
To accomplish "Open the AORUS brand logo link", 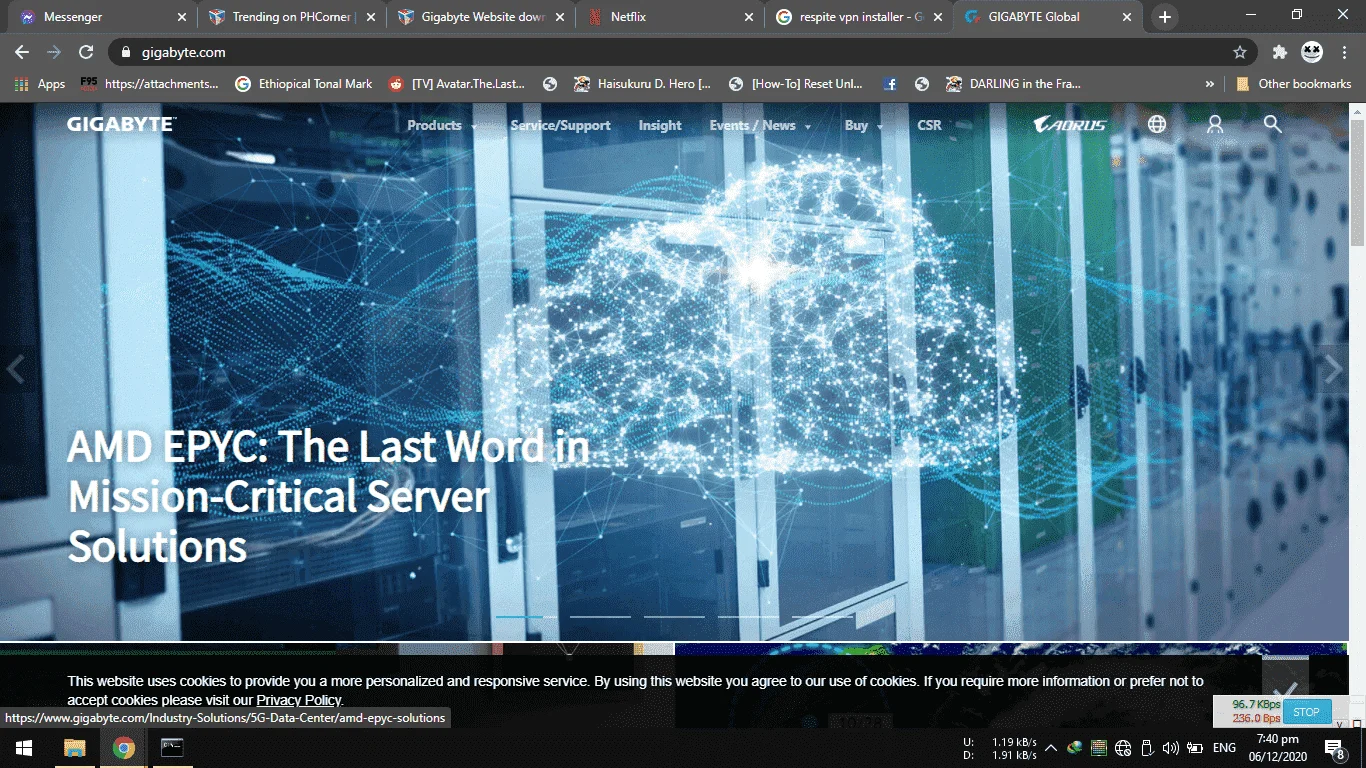I will coord(1070,124).
